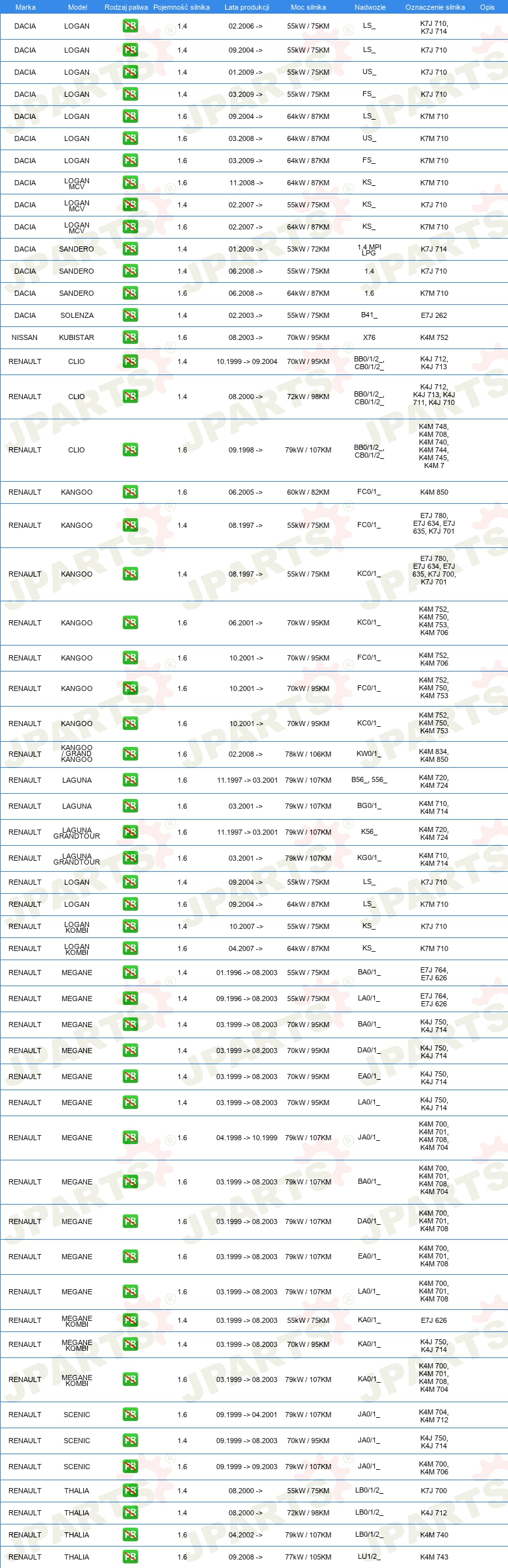Image resolution: width=508 pixels, height=1568 pixels.
Task: Click the Nadwozie column header
Action: point(370,7)
